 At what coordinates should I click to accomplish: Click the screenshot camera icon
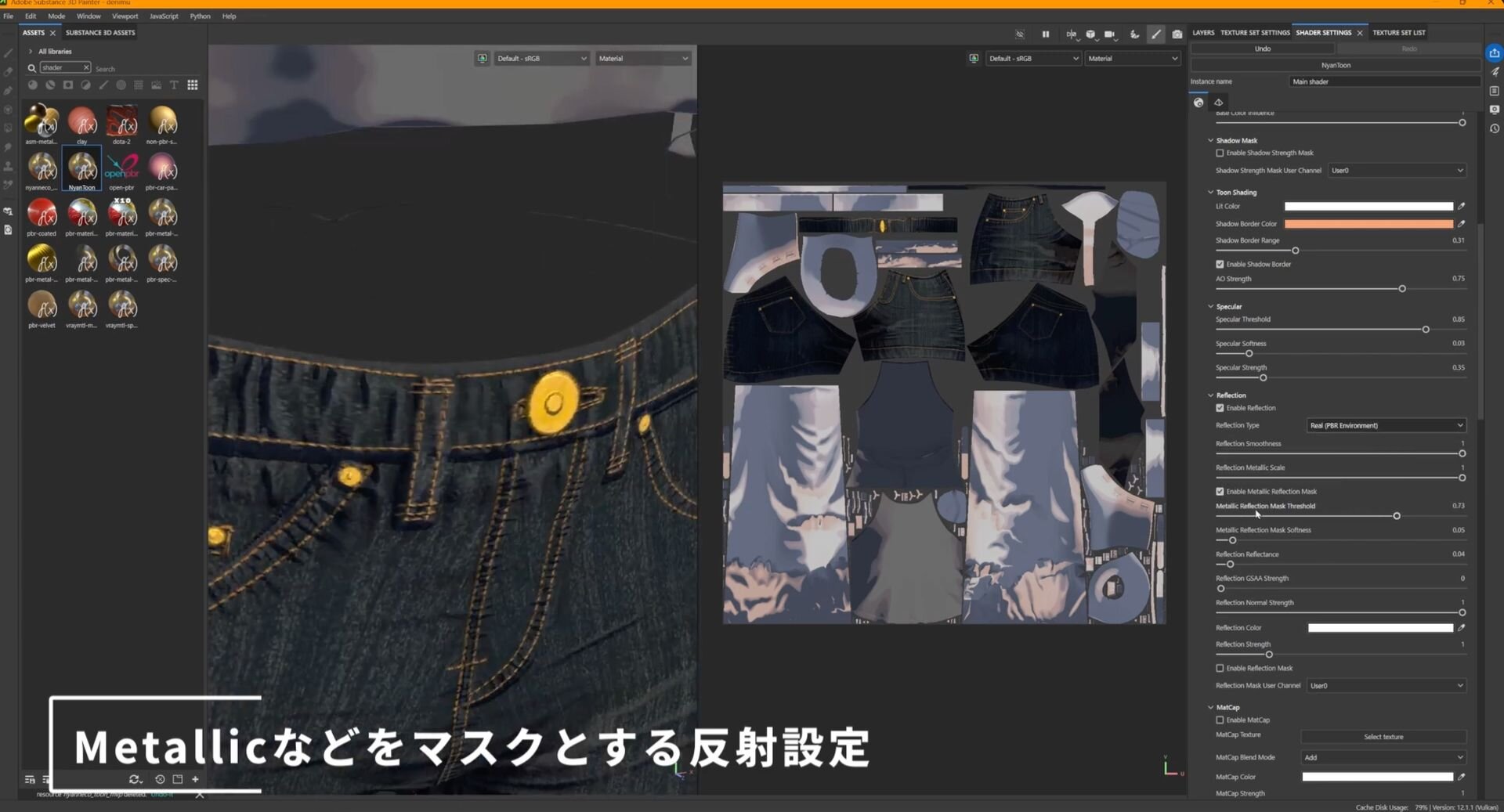point(1177,34)
